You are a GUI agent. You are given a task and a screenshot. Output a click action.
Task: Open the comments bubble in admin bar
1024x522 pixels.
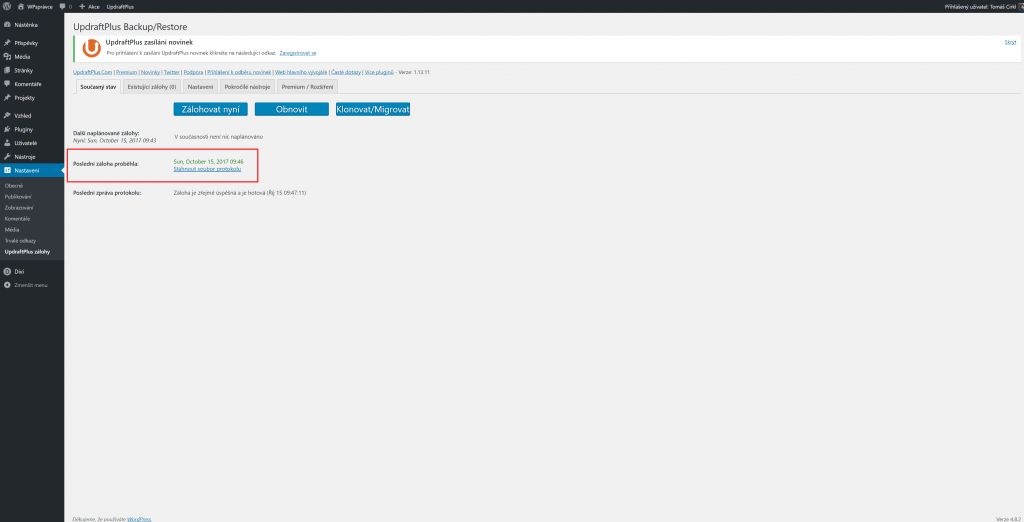[x=65, y=6]
